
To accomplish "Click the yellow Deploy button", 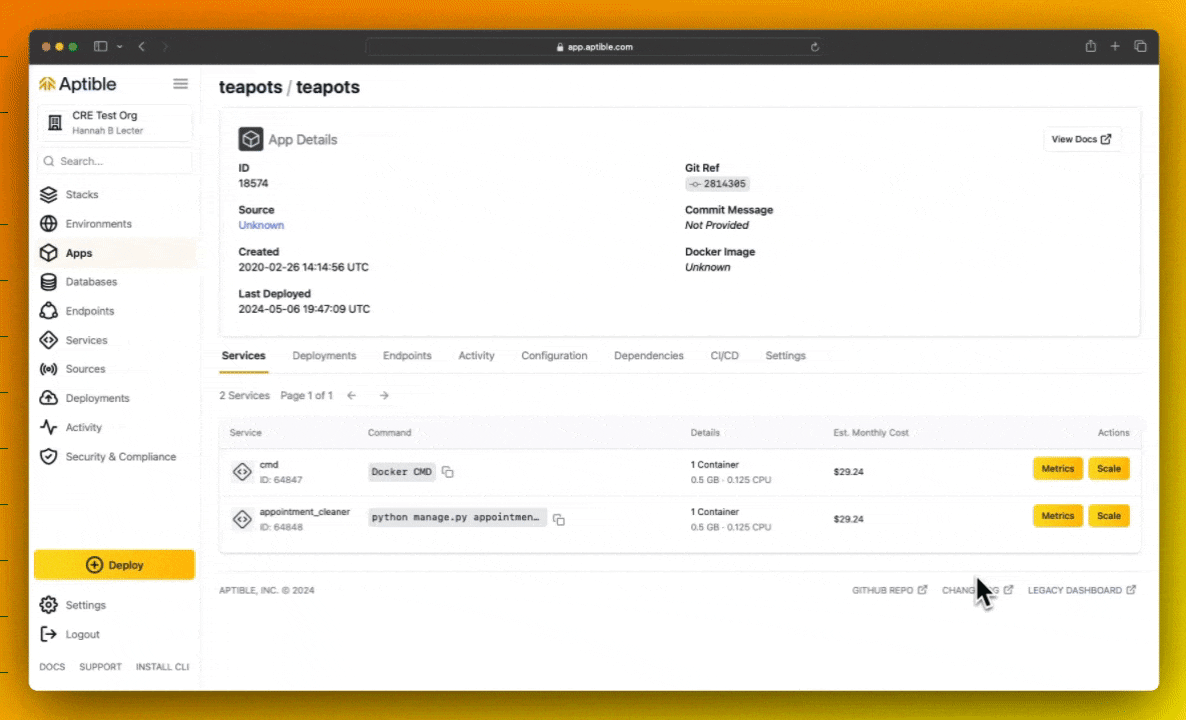I will click(x=114, y=565).
